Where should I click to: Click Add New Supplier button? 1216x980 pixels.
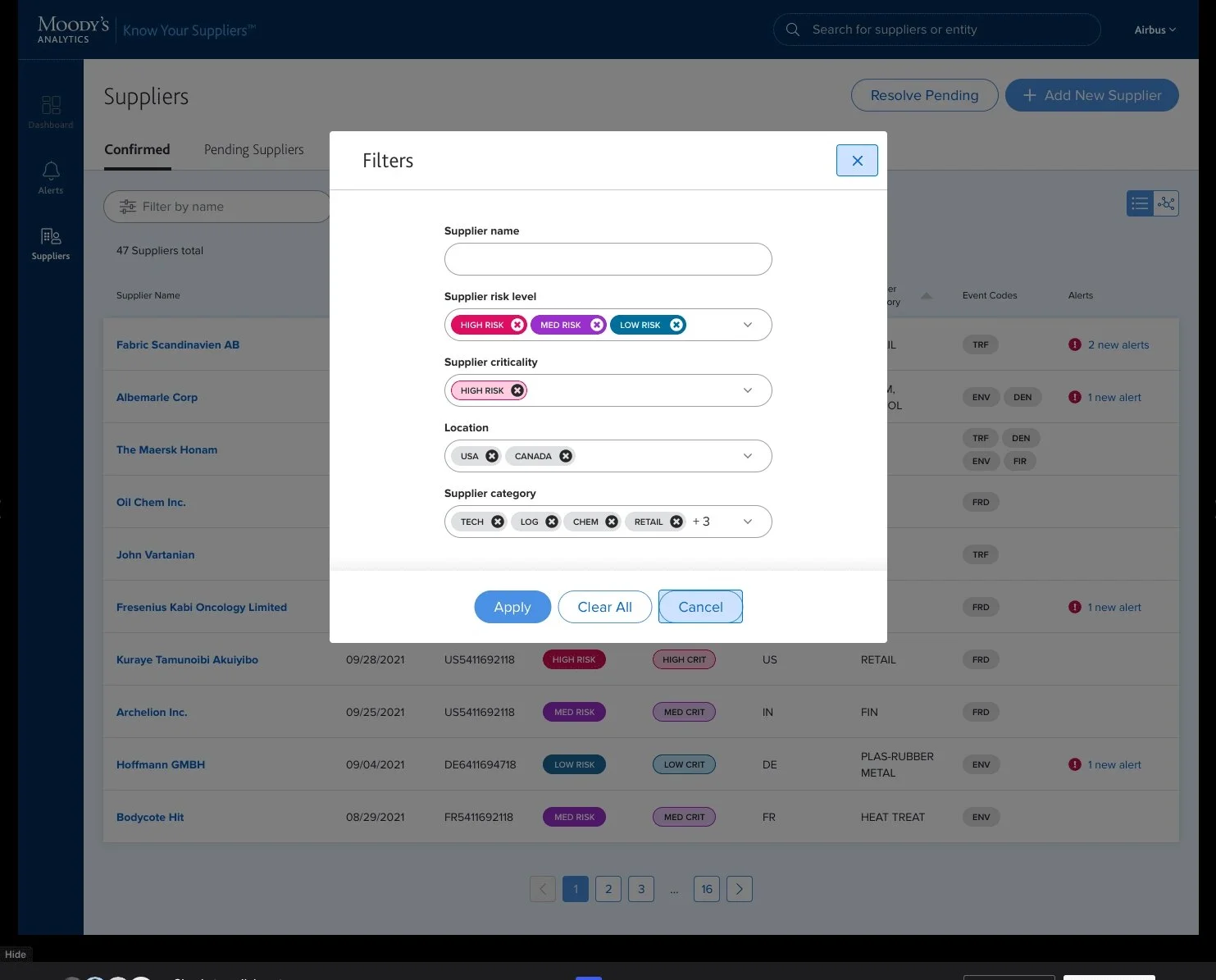pos(1092,95)
